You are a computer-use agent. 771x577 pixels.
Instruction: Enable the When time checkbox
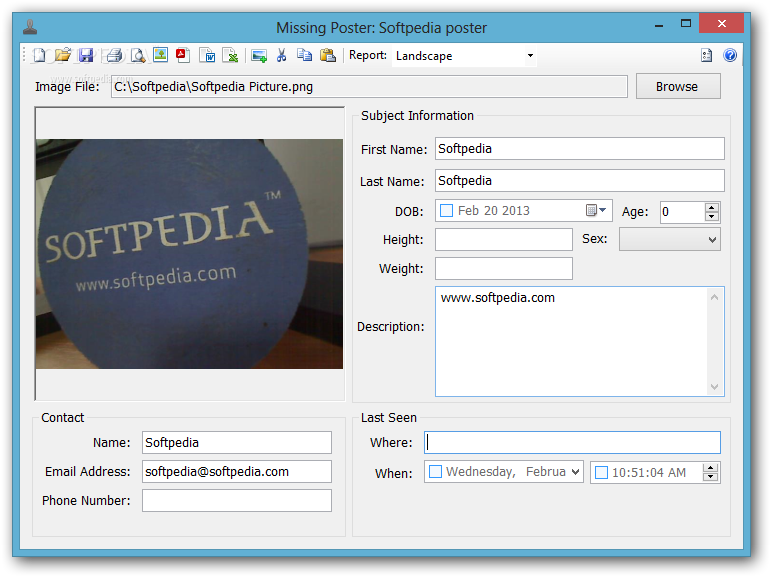coord(601,472)
